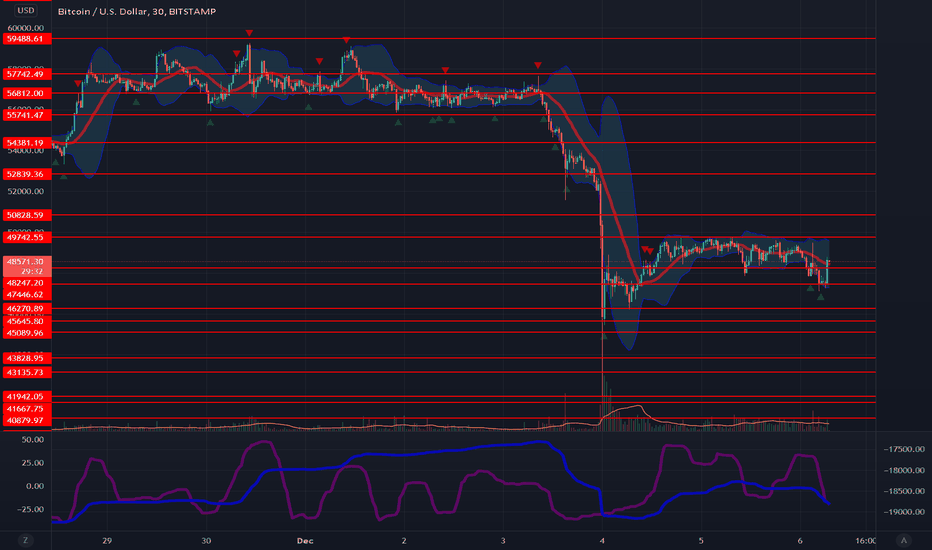Select the 55741.47 price level label
Screen dimensions: 932x550
coord(27,115)
